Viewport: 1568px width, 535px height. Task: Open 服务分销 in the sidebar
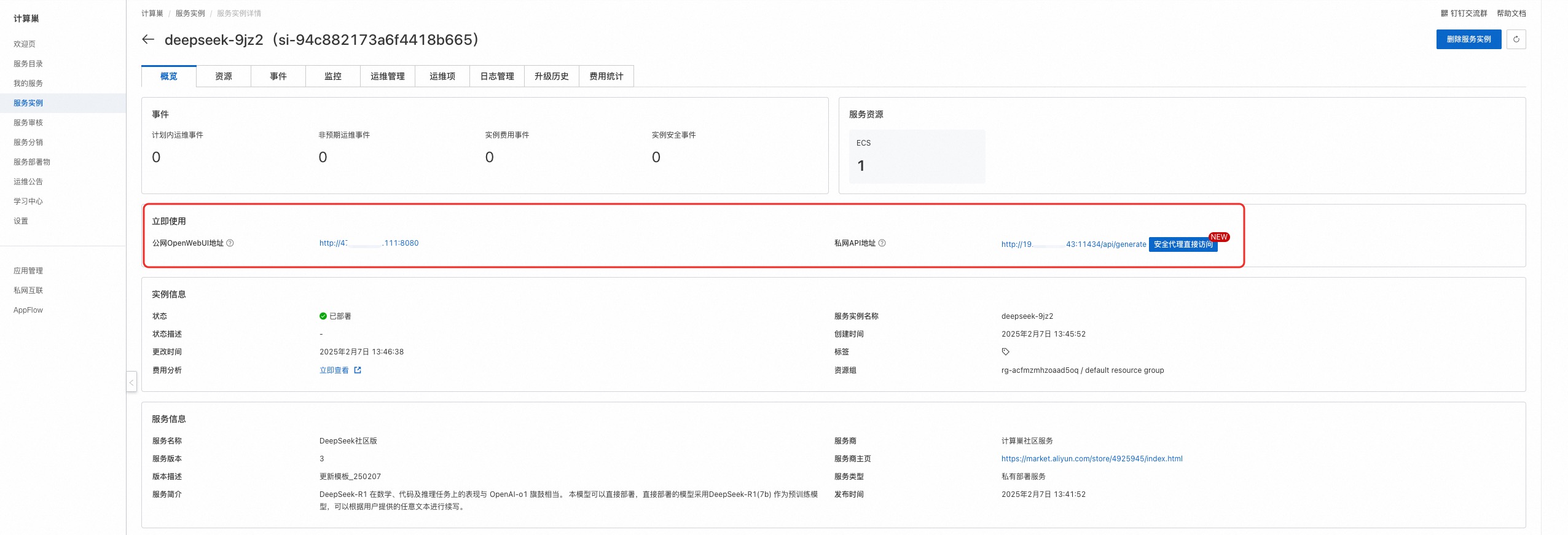28,143
